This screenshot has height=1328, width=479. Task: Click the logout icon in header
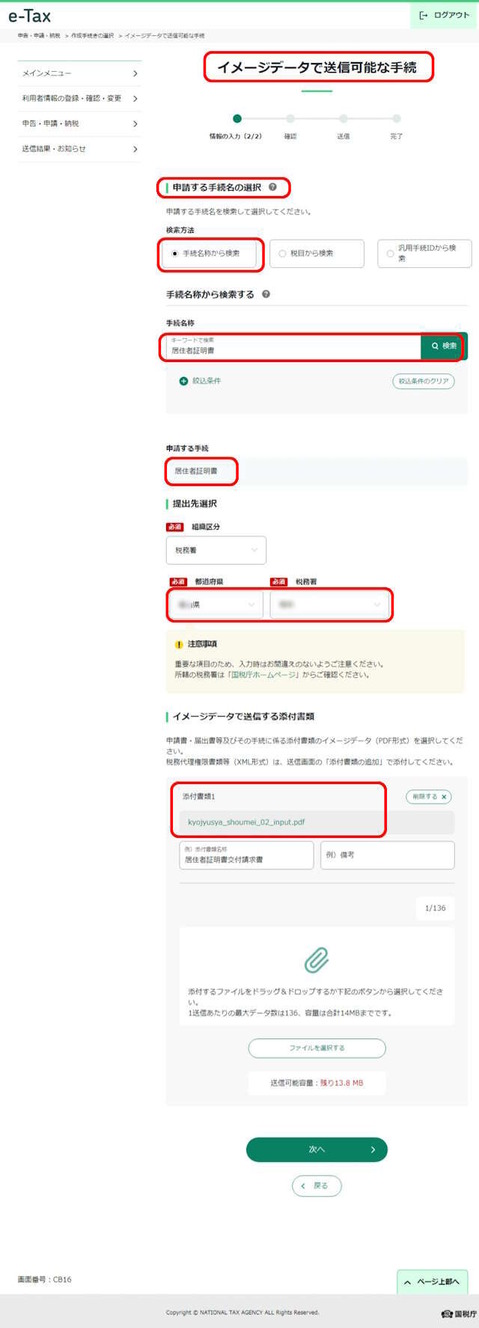[424, 15]
